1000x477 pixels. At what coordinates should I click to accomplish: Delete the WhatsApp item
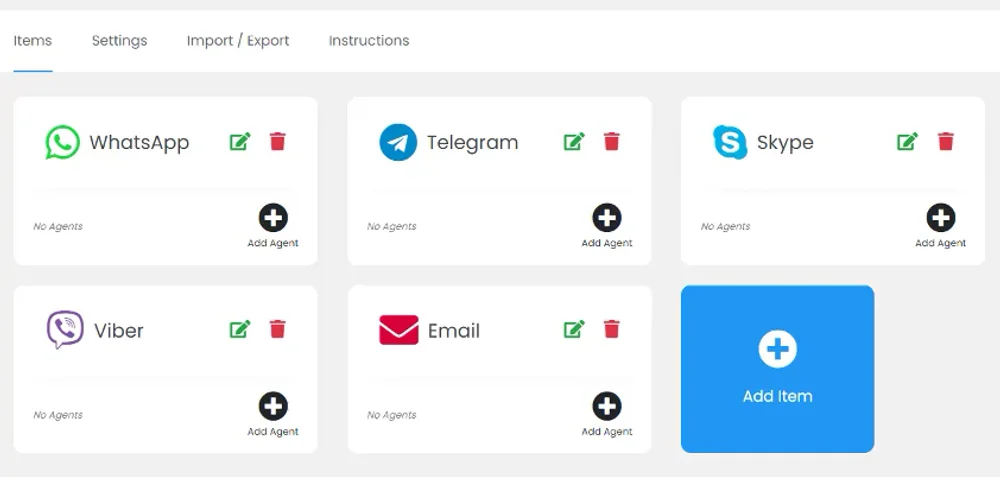[277, 142]
